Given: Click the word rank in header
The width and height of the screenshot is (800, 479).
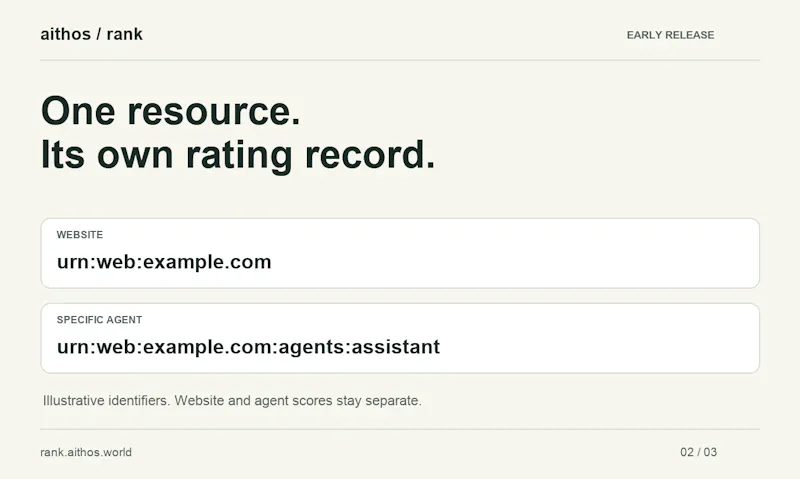Looking at the screenshot, I should pos(124,34).
